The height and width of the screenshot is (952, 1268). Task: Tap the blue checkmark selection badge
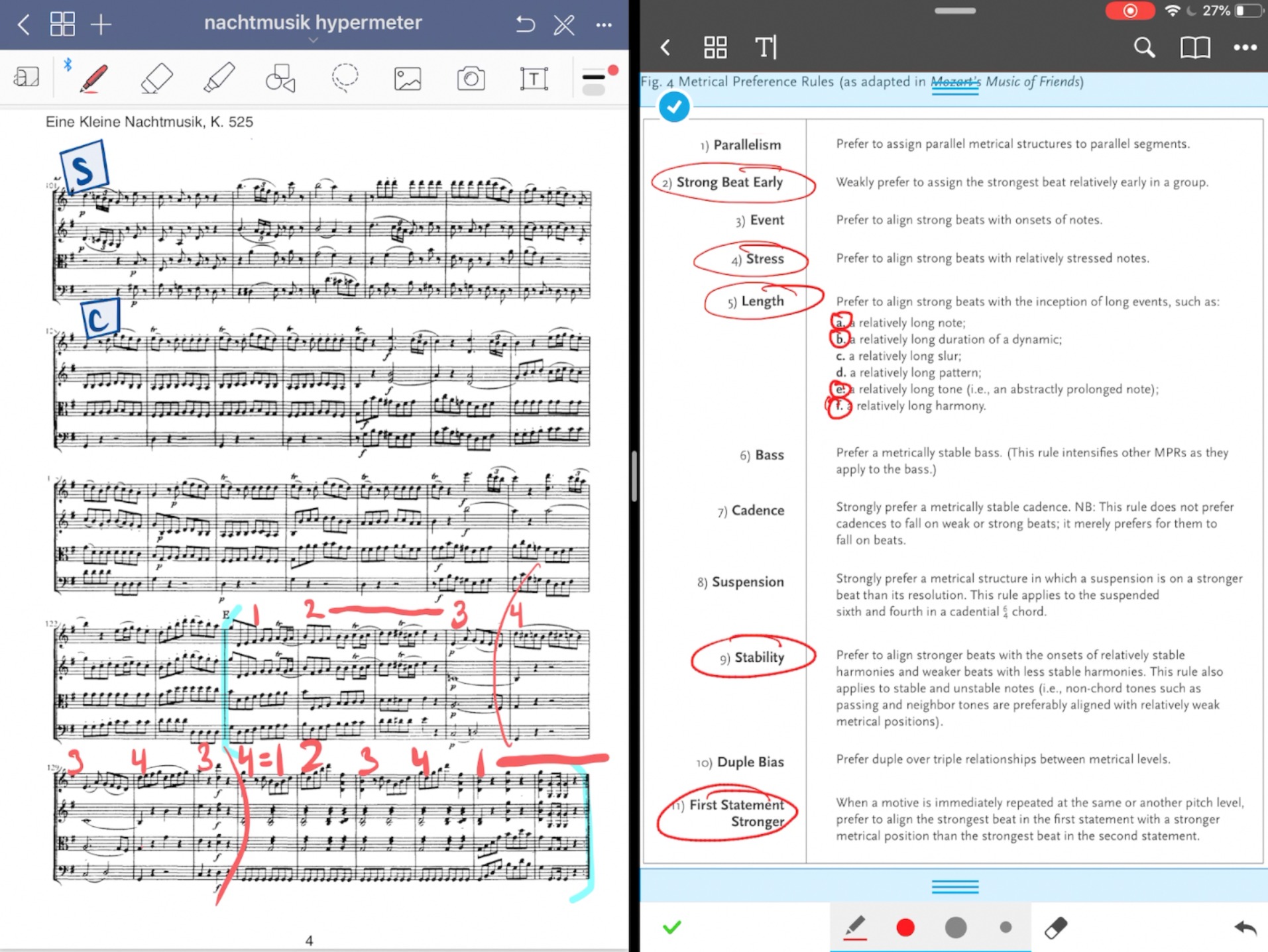pos(674,107)
